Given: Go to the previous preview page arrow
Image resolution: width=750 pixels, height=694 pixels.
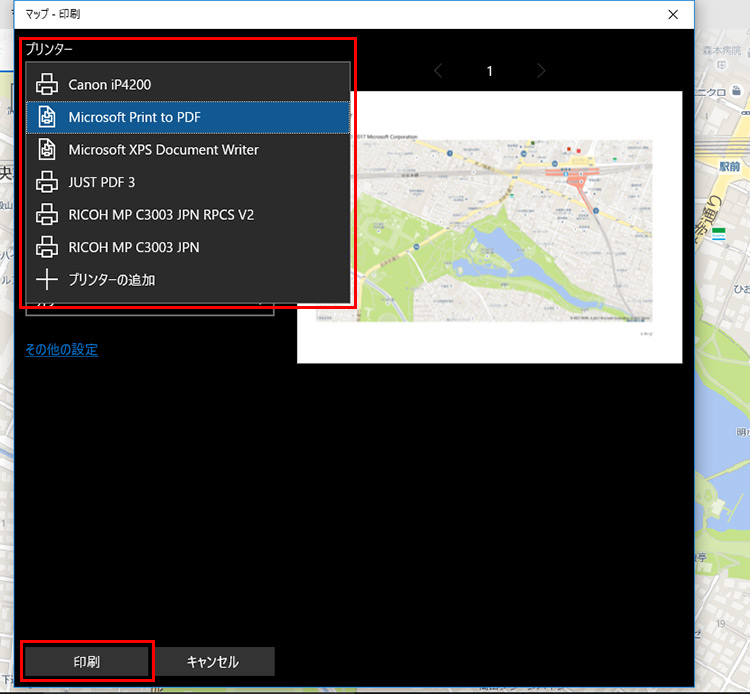Looking at the screenshot, I should point(438,71).
